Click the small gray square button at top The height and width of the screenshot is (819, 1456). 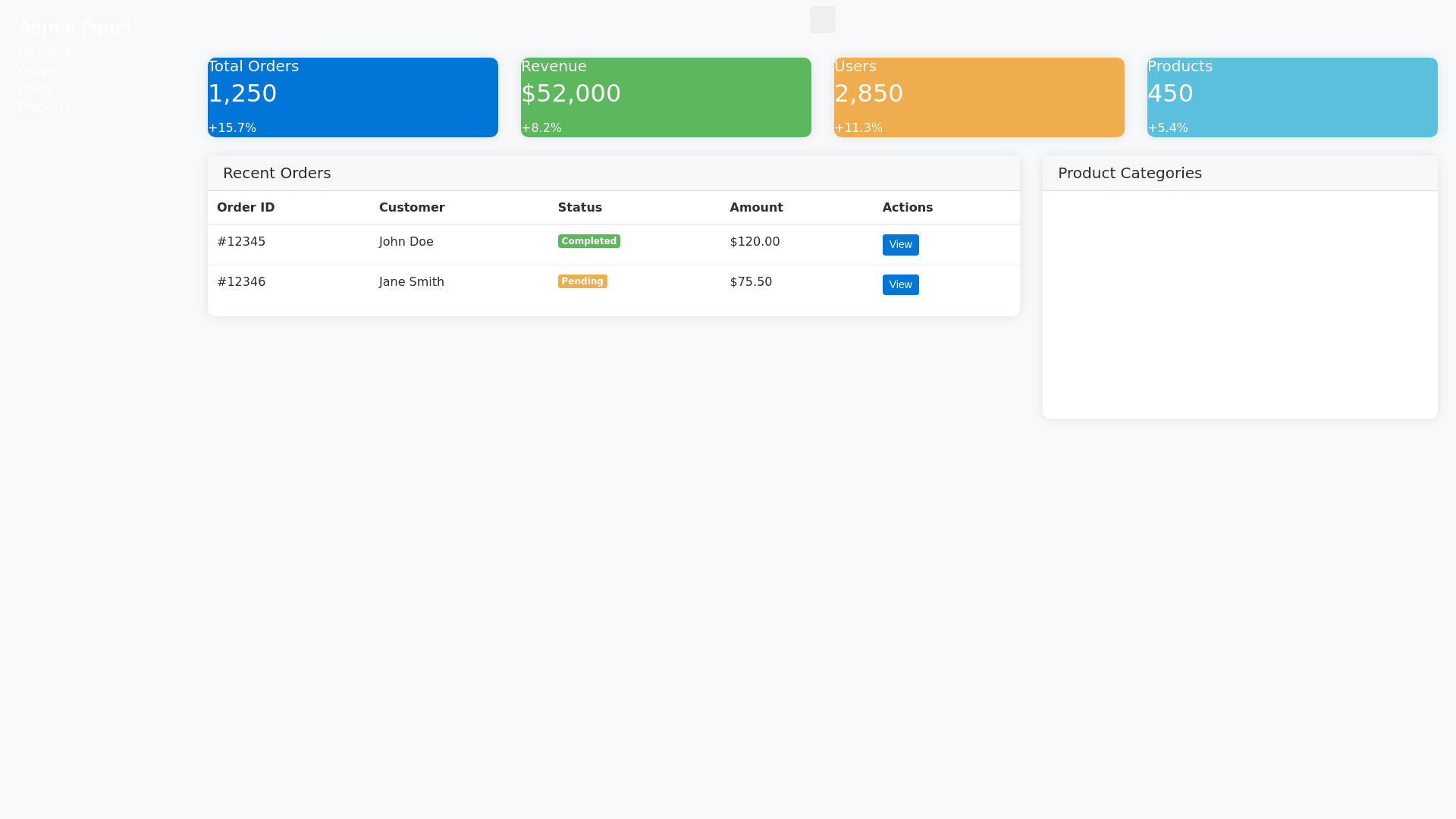tap(822, 20)
